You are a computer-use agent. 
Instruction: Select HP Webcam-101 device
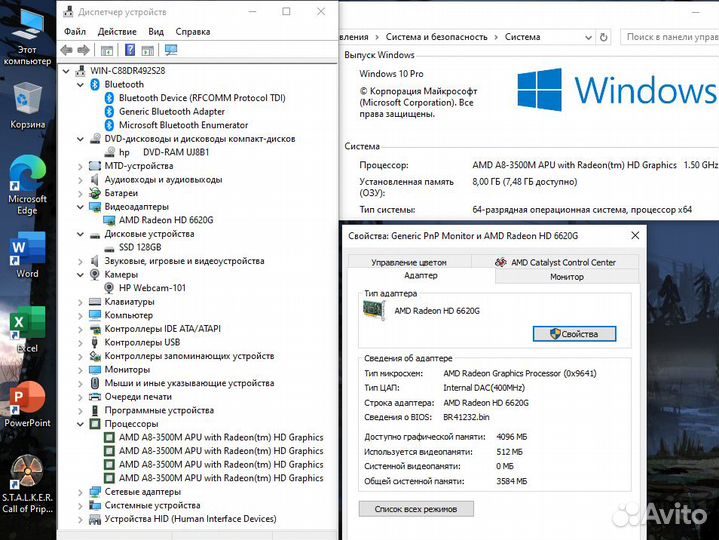click(152, 288)
